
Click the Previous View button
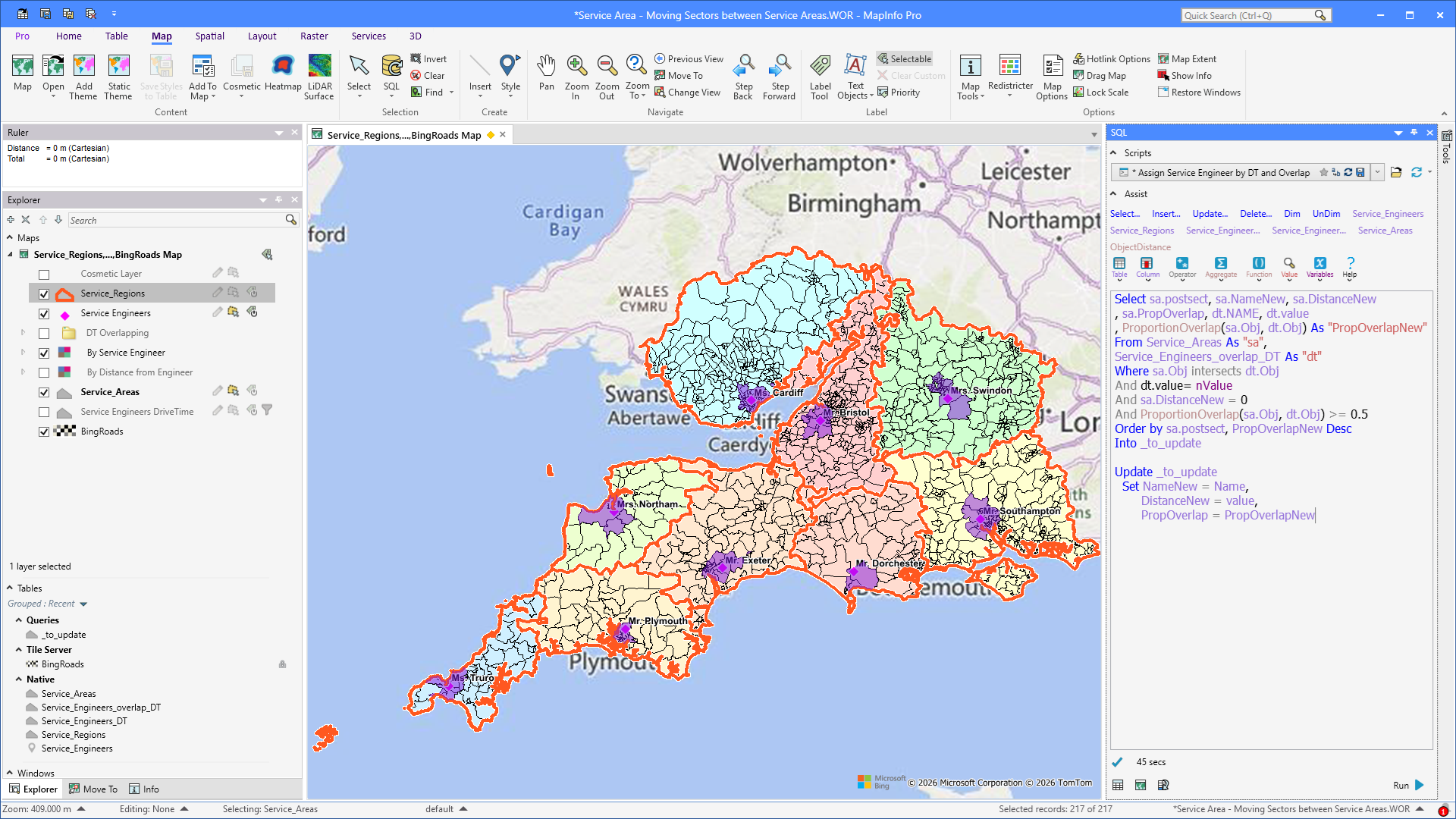pos(689,58)
